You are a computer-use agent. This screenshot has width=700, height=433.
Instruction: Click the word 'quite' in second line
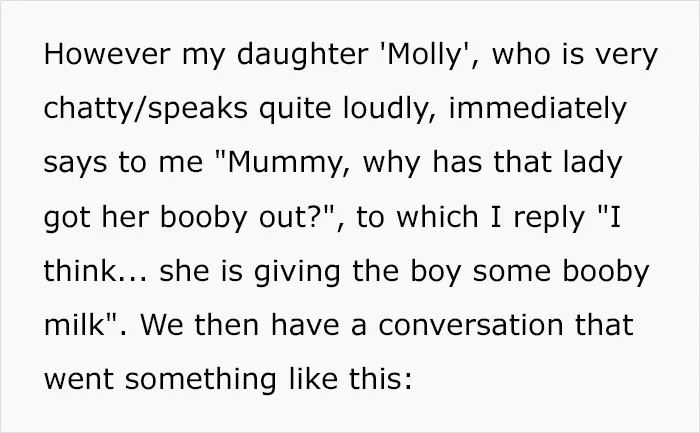click(295, 110)
